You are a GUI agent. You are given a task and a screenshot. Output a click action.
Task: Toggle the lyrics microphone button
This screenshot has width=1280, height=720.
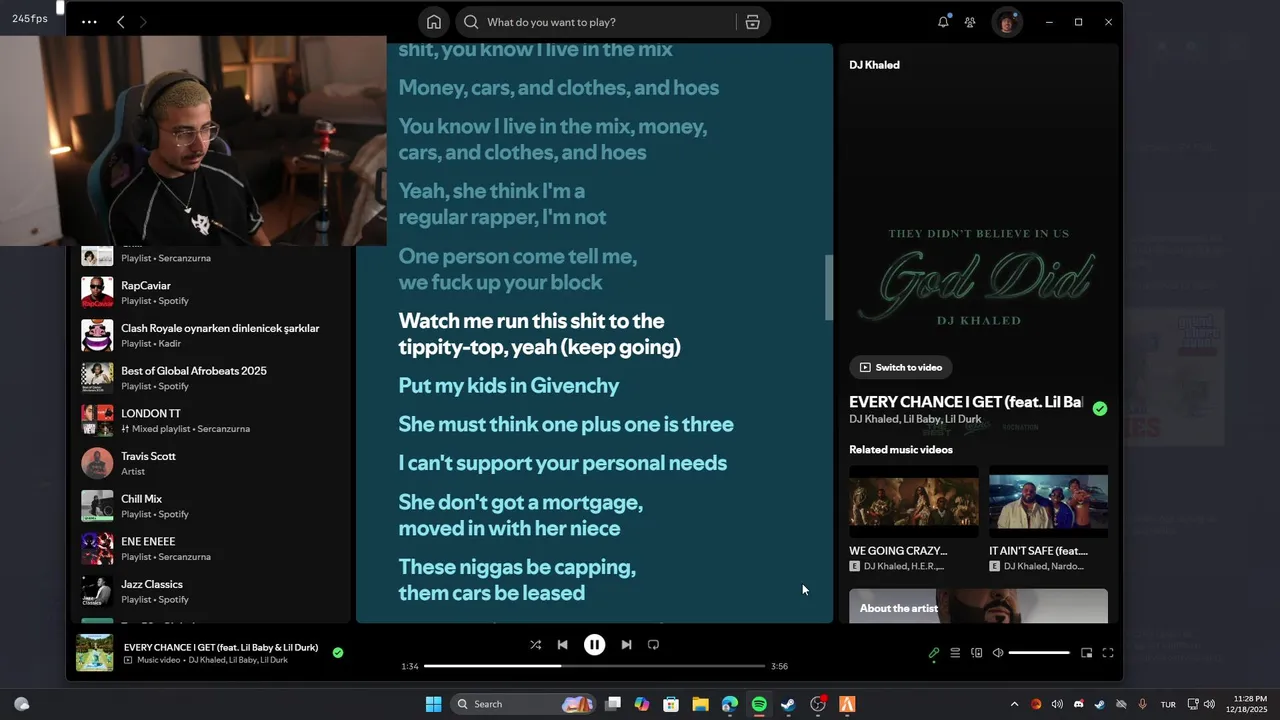(x=934, y=653)
